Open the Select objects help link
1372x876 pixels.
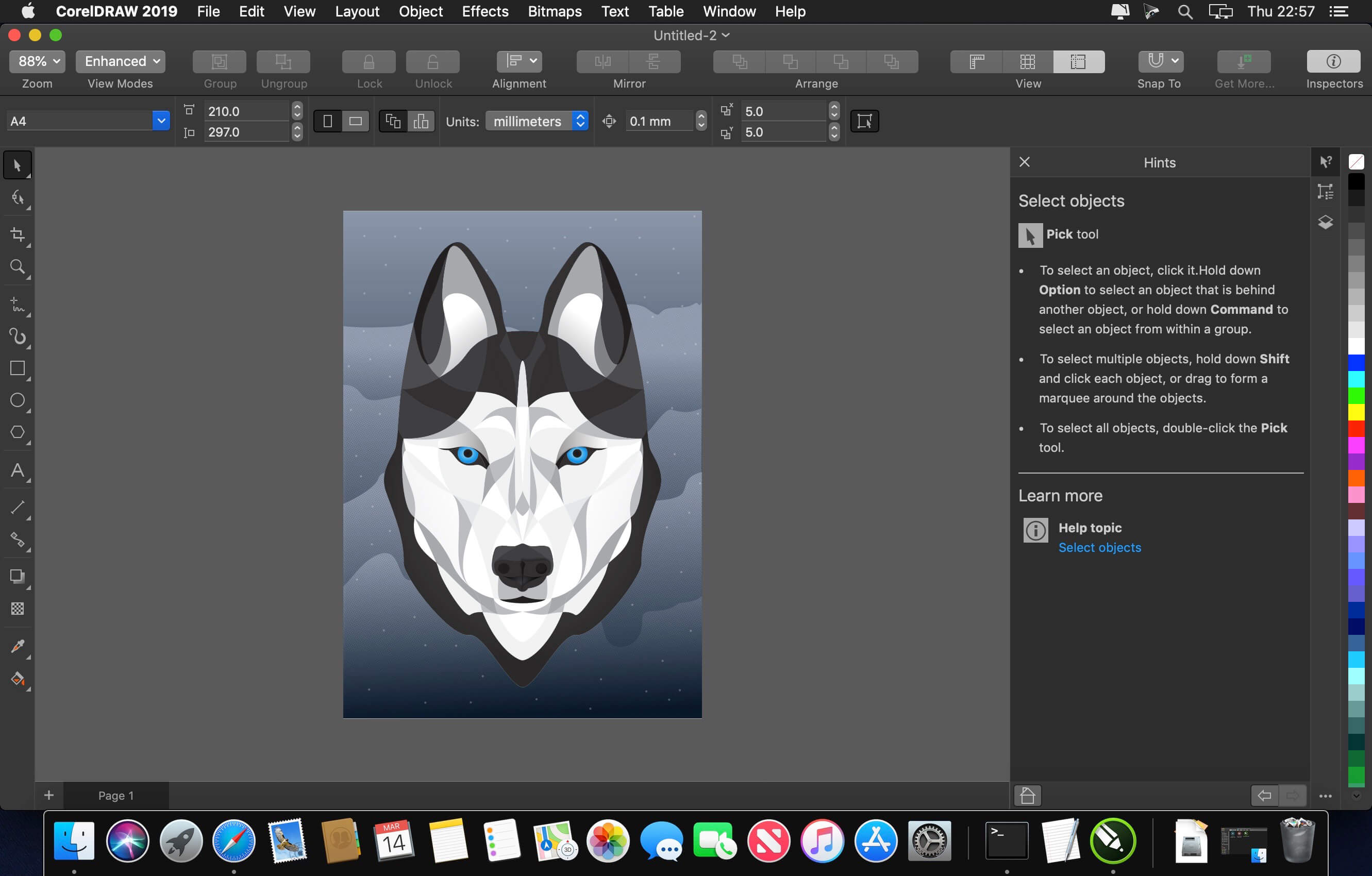1099,547
